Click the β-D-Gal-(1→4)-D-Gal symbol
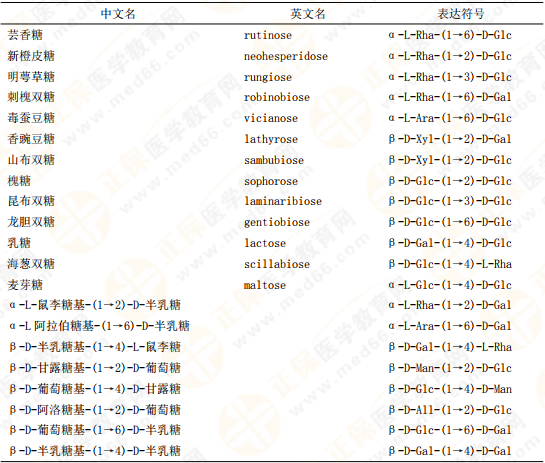The height and width of the screenshot is (463, 545). [450, 451]
